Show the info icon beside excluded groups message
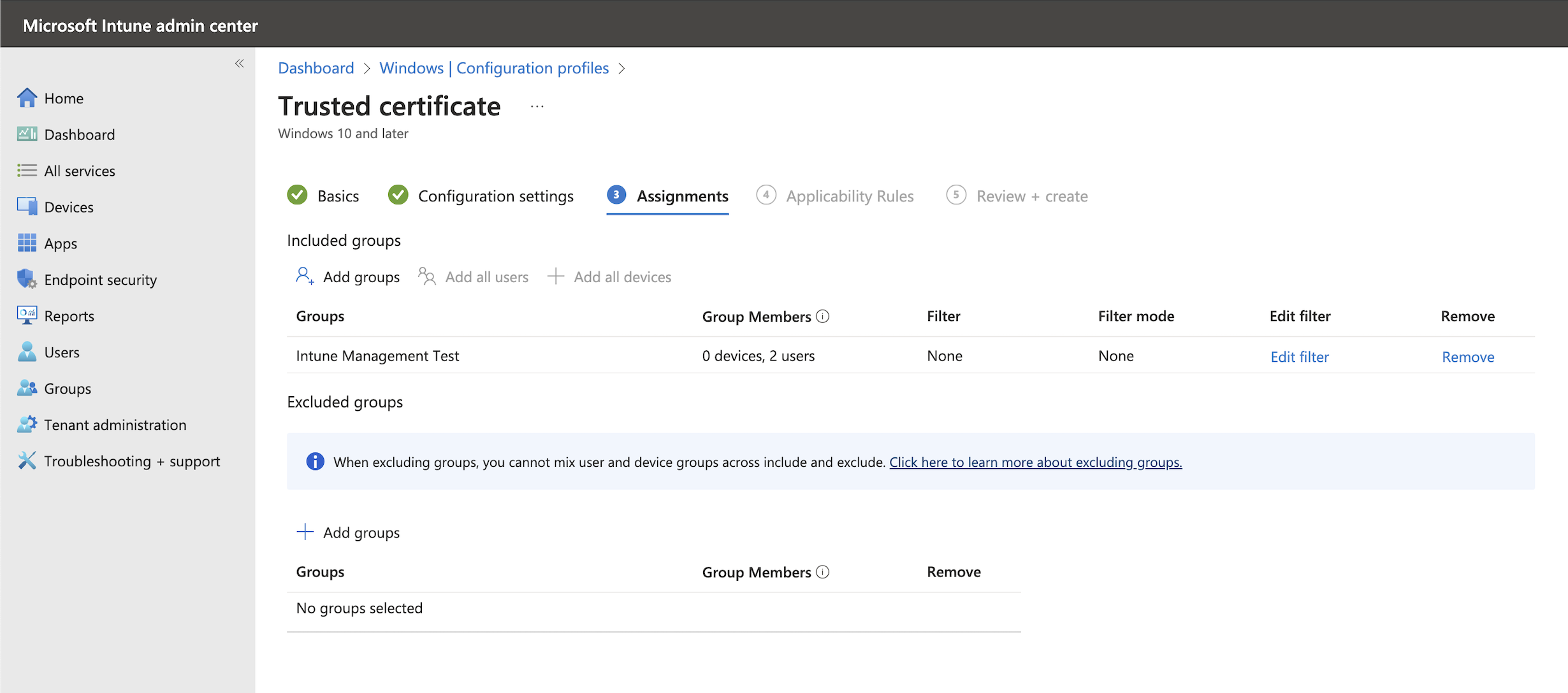Screen dimensions: 1568x693 click(315, 461)
